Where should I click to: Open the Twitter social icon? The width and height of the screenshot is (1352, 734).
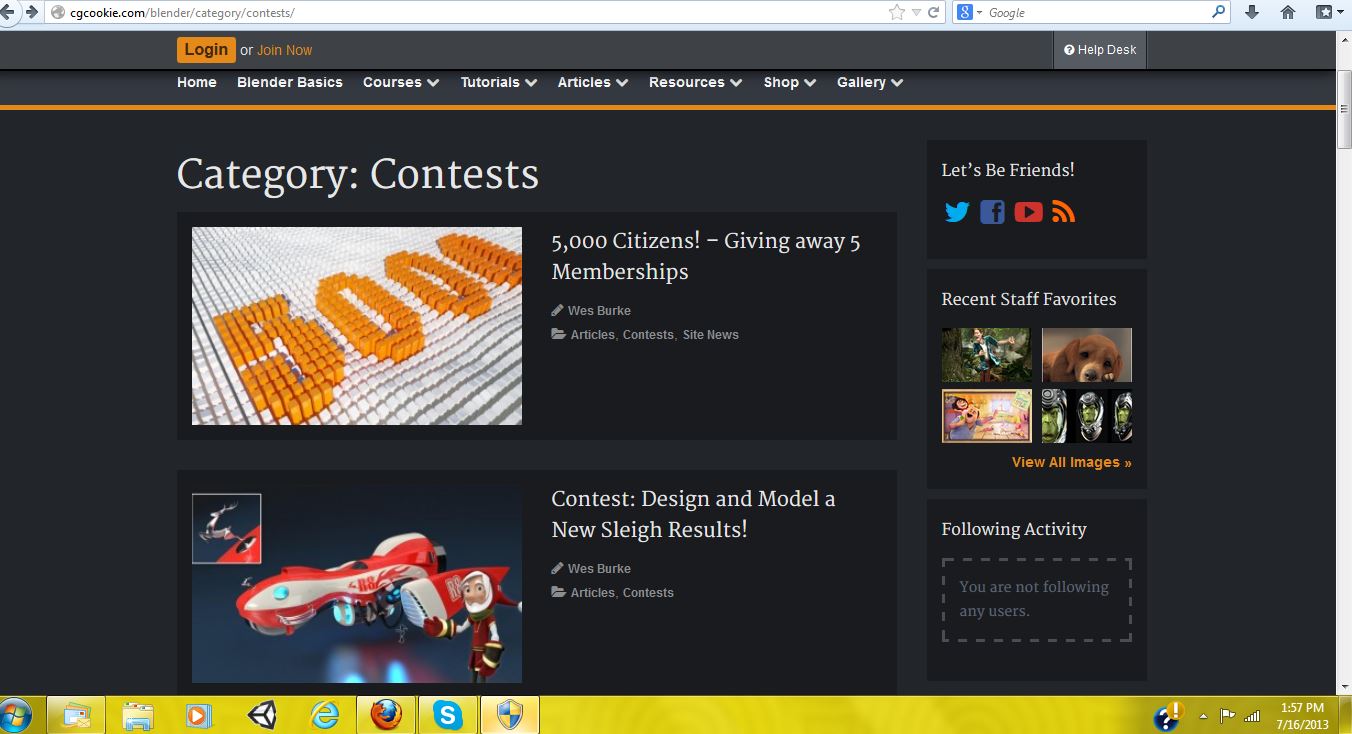coord(957,212)
